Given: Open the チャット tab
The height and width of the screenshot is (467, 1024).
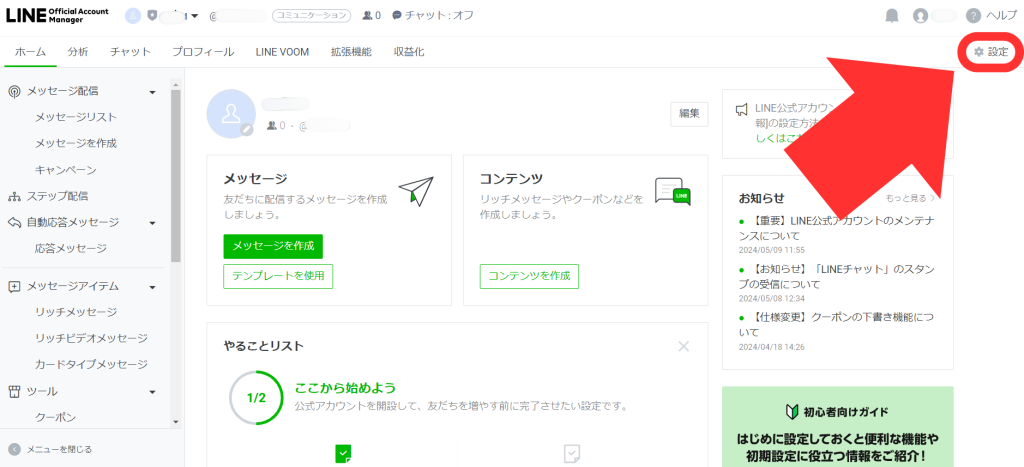Looking at the screenshot, I should (x=131, y=52).
